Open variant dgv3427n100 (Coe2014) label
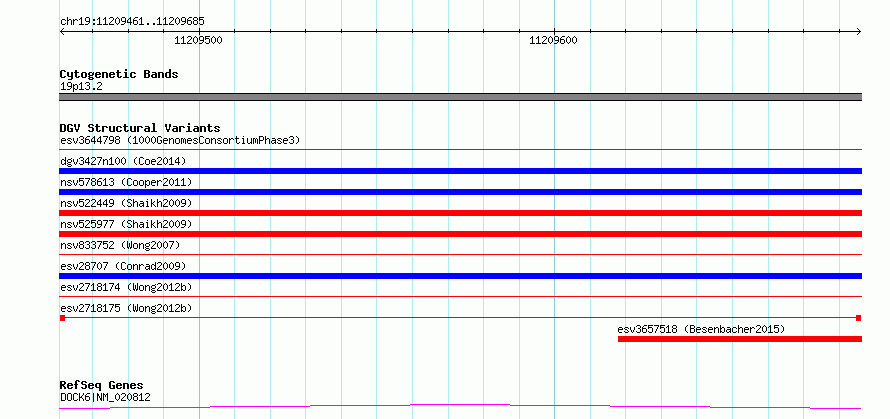890x419 pixels. (123, 161)
